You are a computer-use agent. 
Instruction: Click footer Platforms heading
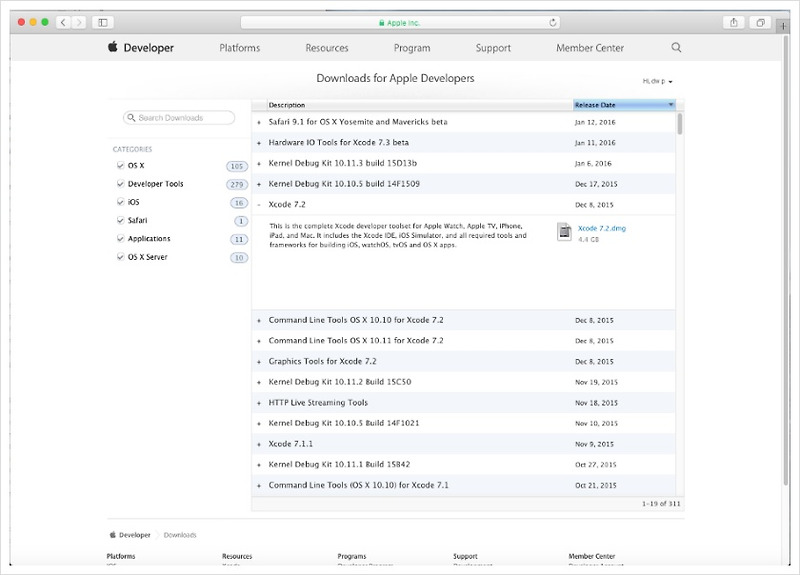[121, 556]
